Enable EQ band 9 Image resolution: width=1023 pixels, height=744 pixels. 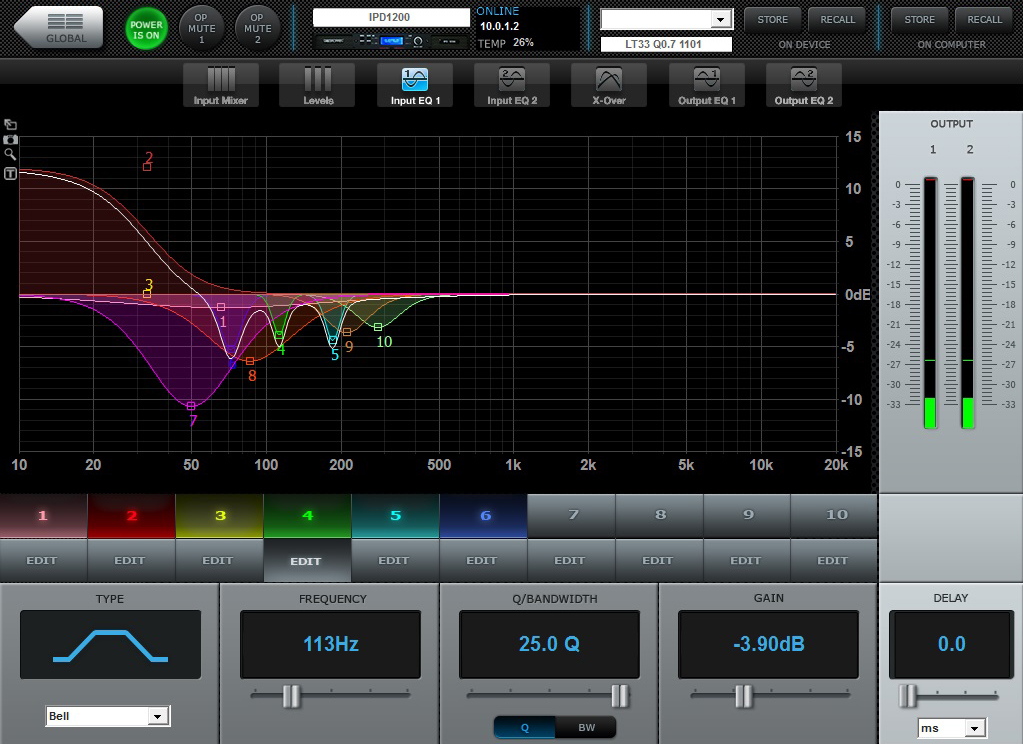747,516
